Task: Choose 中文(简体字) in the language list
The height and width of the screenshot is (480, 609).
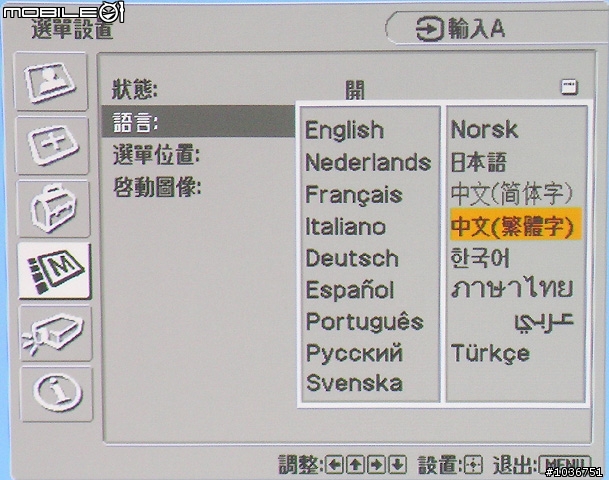Action: 512,194
